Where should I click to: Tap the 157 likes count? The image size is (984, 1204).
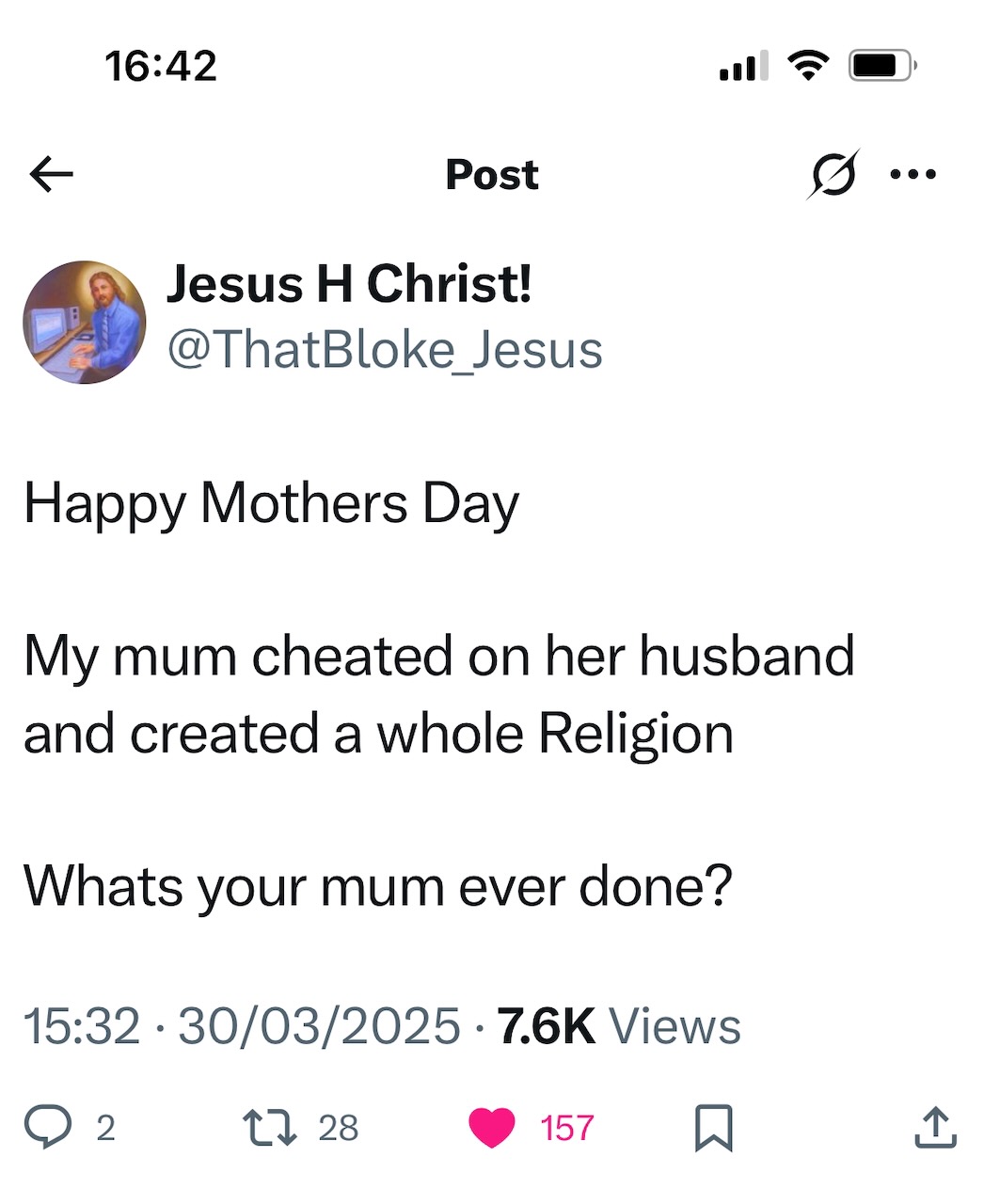567,1128
